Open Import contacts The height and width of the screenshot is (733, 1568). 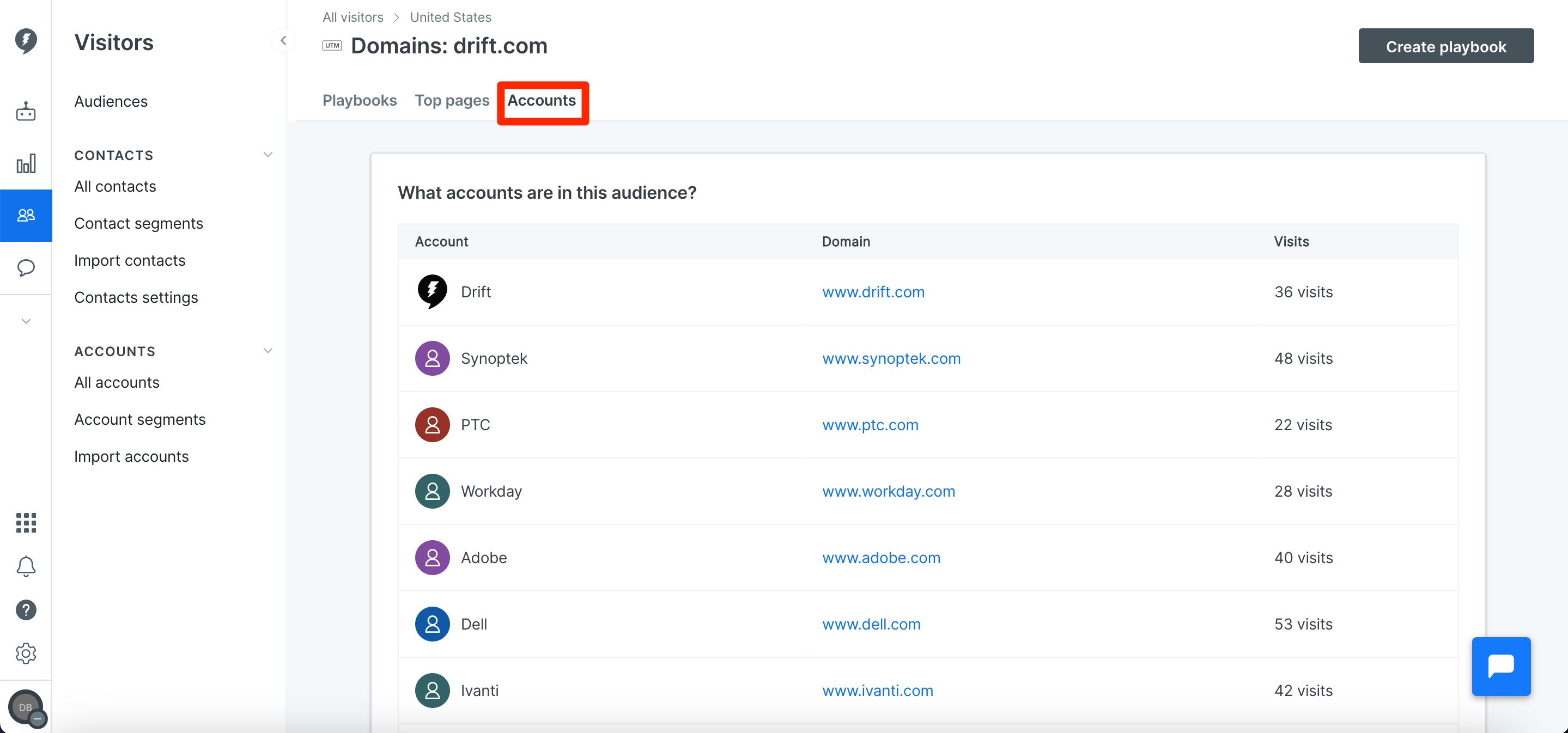pyautogui.click(x=130, y=260)
